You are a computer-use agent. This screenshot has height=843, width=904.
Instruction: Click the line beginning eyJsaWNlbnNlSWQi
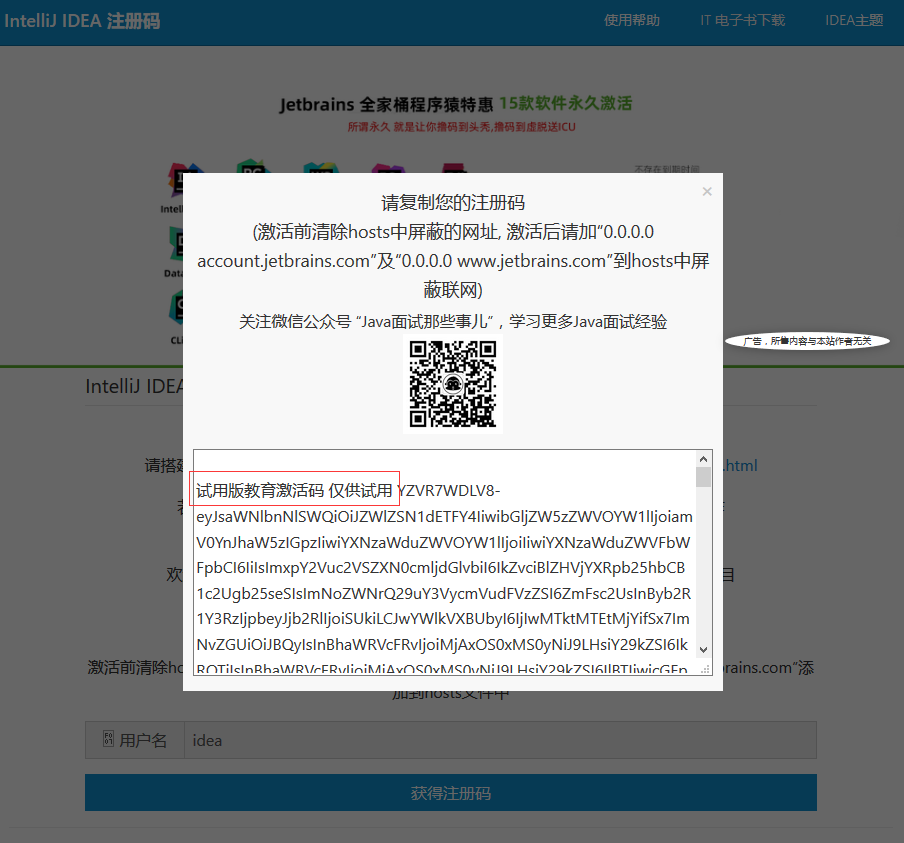pyautogui.click(x=445, y=517)
